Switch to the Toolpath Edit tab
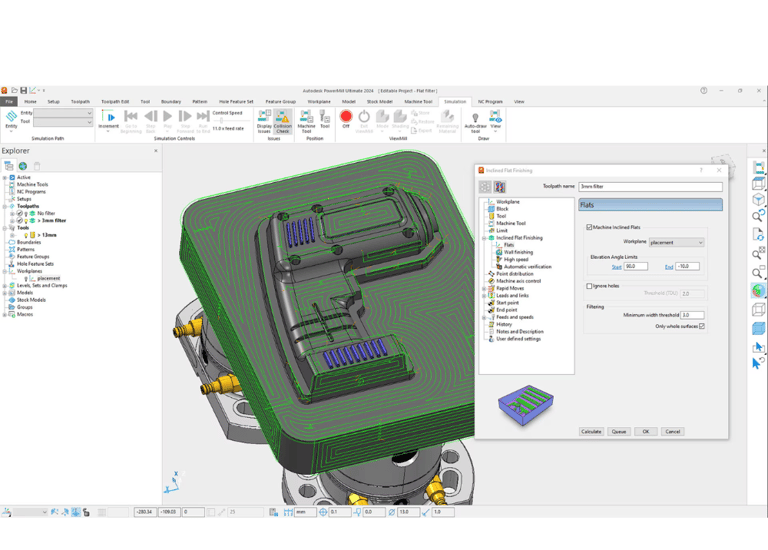This screenshot has width=768, height=550. (x=115, y=101)
